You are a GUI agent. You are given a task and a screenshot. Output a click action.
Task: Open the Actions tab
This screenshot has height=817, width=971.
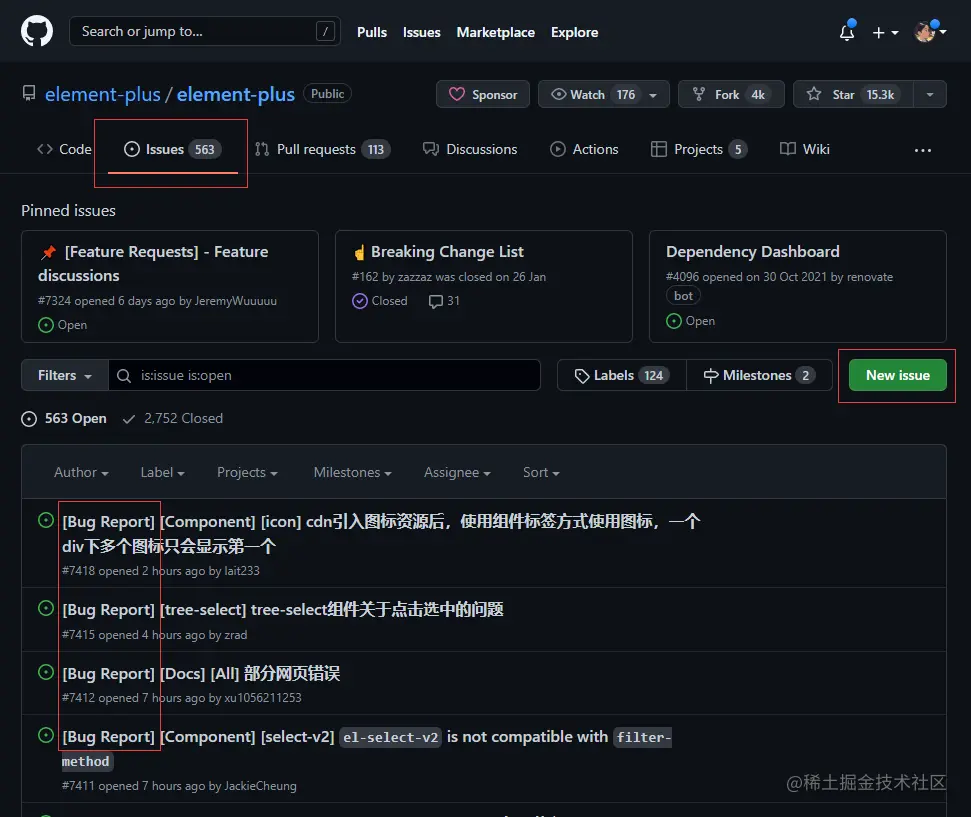[x=584, y=149]
